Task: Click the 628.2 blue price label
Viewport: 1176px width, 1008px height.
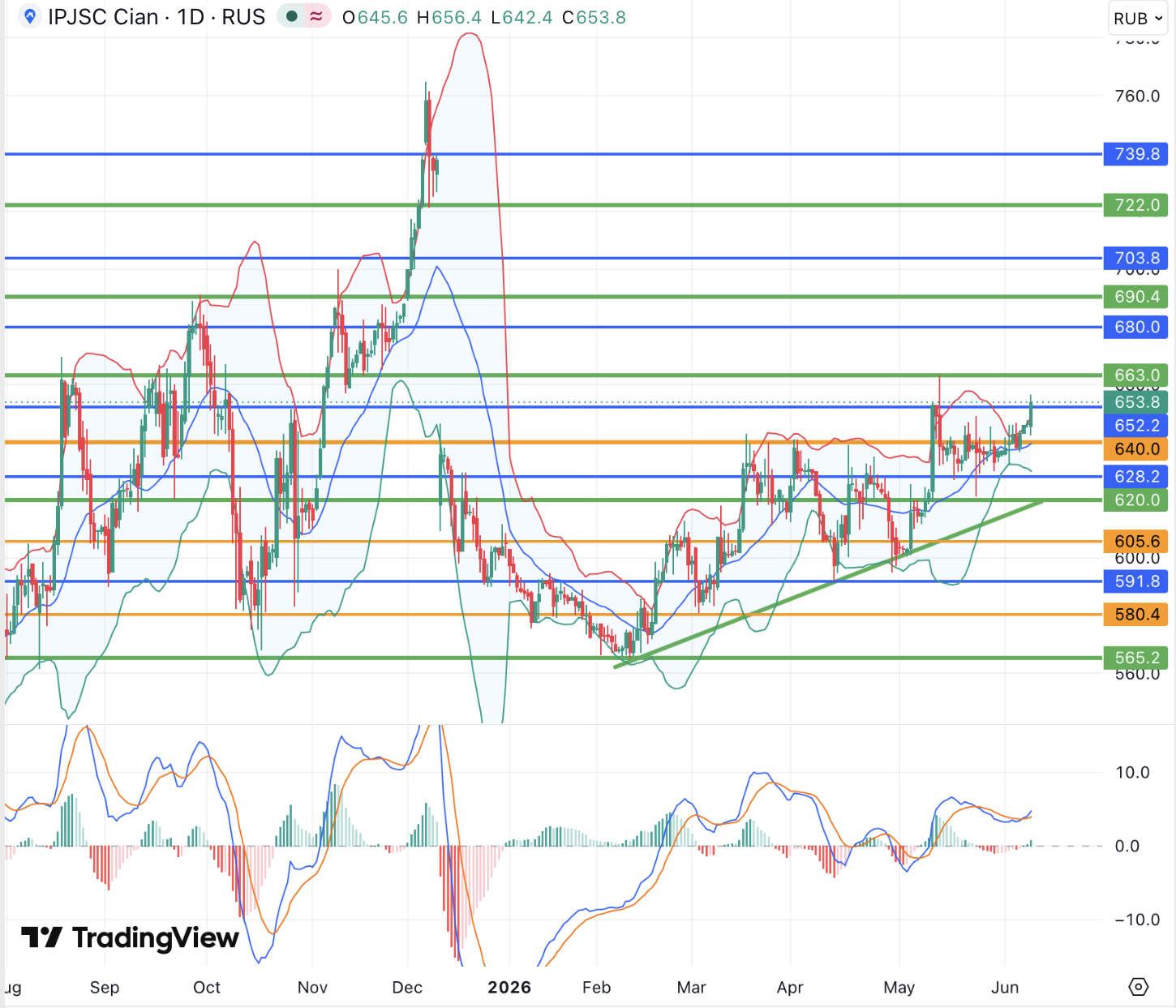Action: point(1135,477)
